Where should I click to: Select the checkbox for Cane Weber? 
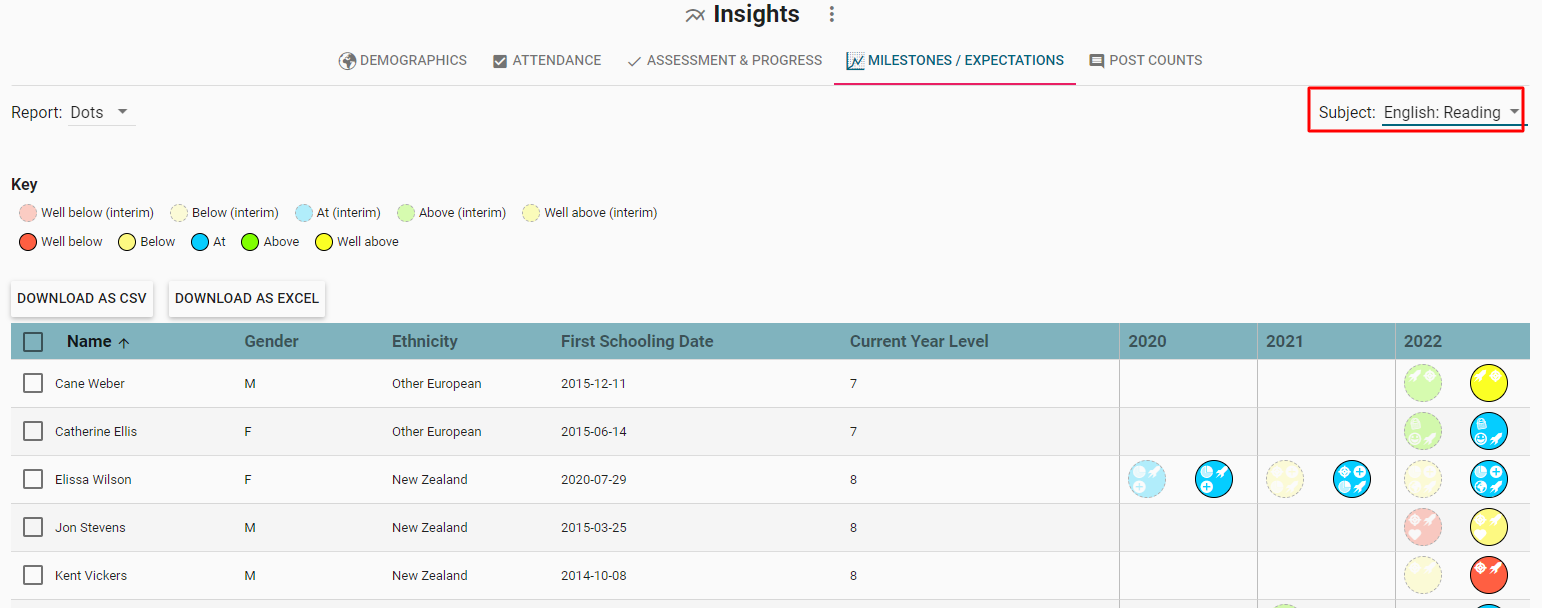(33, 383)
